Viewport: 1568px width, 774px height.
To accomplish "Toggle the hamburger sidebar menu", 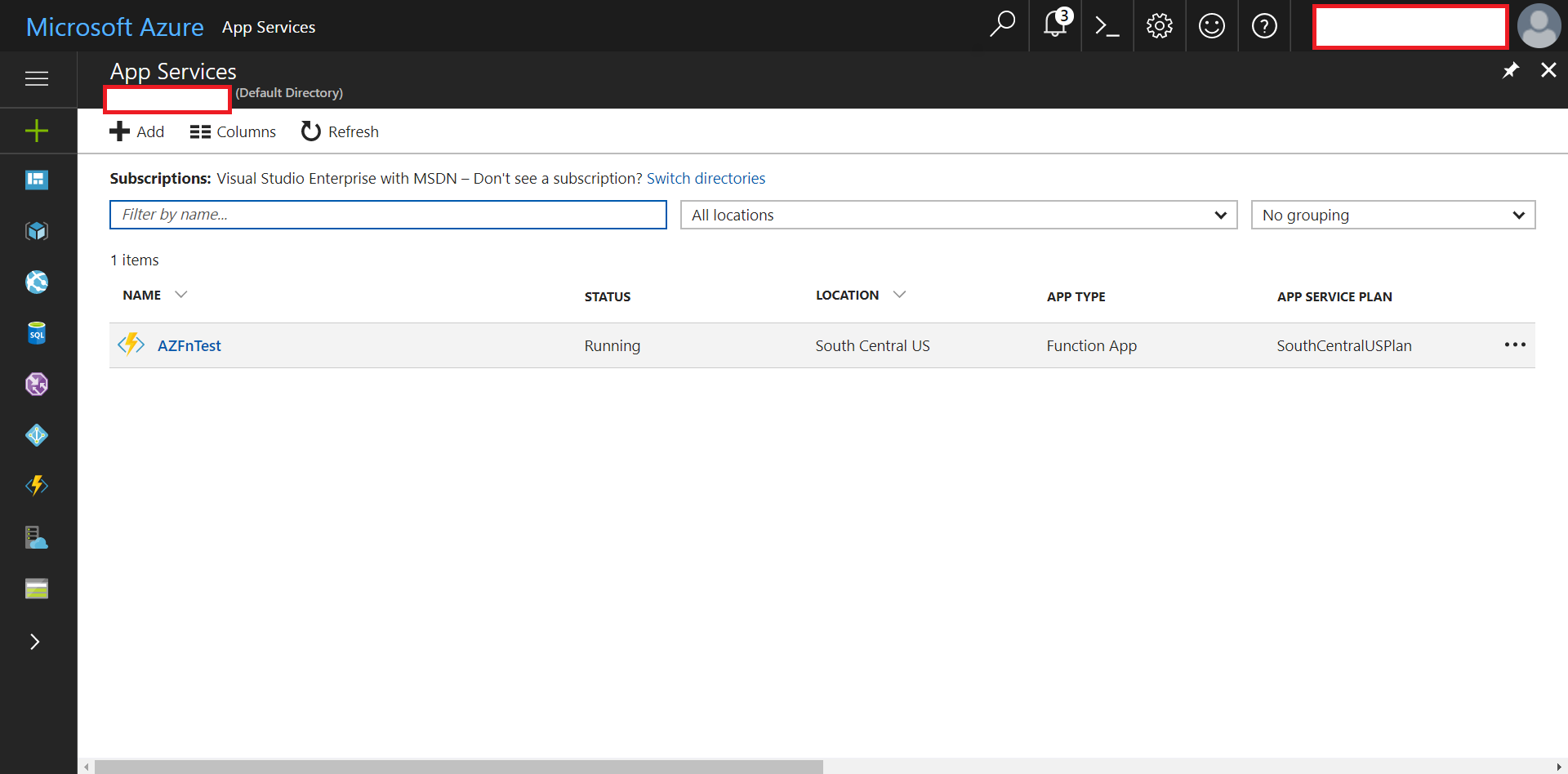I will point(37,78).
